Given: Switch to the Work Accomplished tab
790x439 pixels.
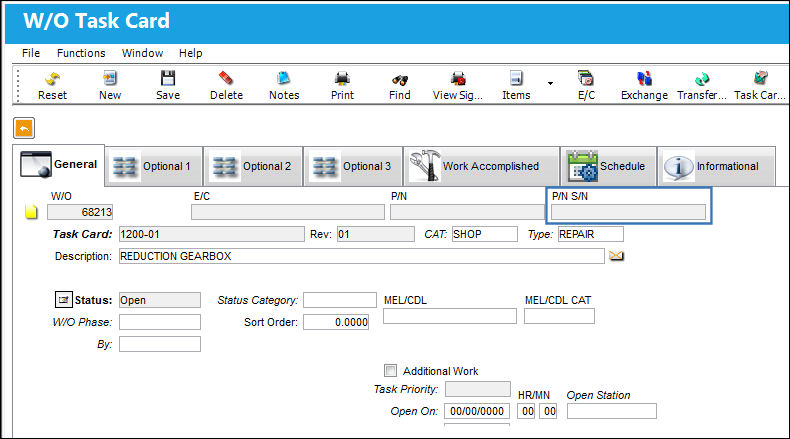Looking at the screenshot, I should [482, 166].
